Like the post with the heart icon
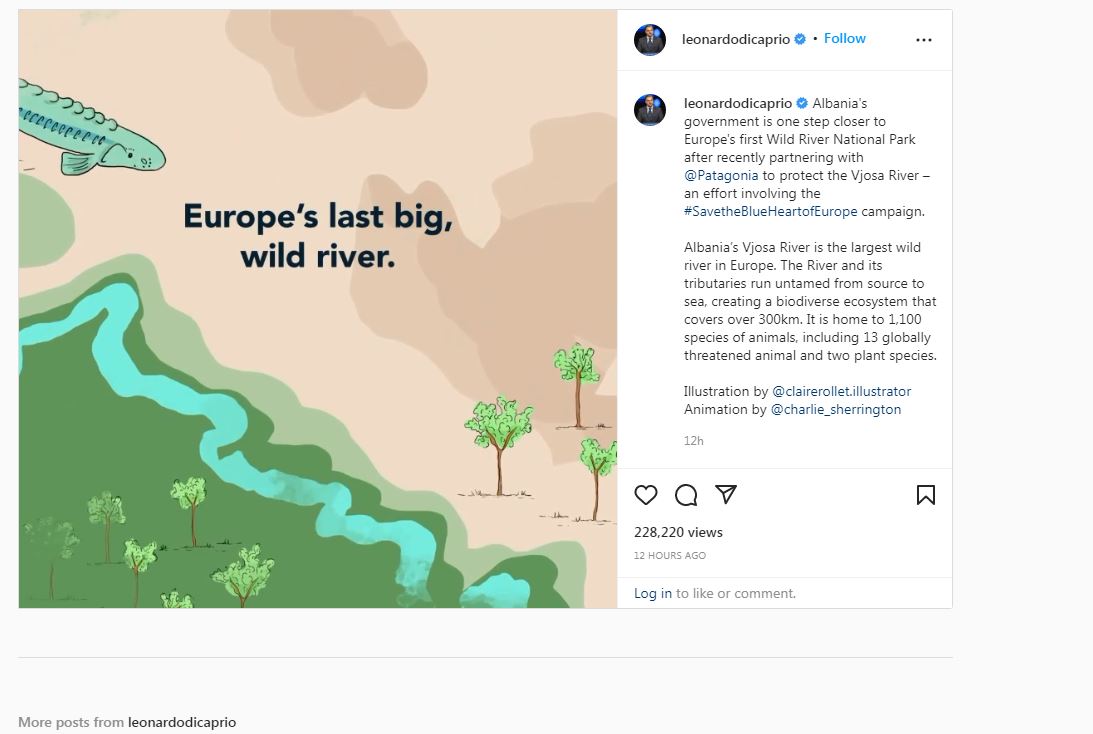 (x=646, y=495)
